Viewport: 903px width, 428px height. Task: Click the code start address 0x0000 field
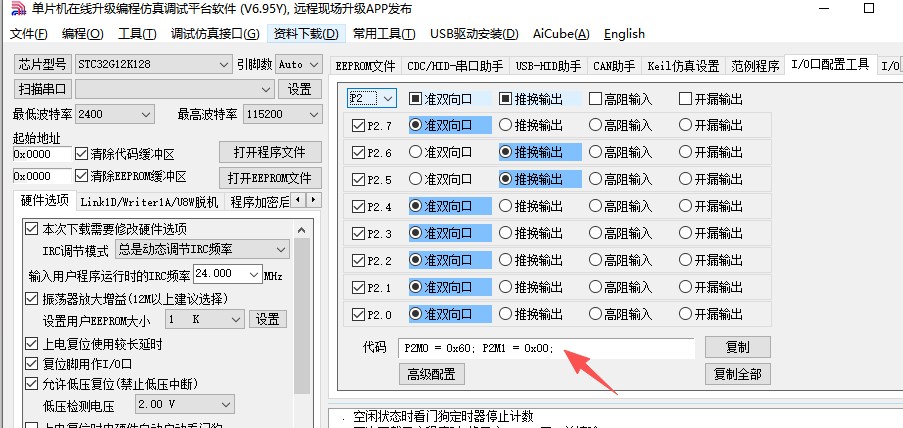[x=42, y=154]
